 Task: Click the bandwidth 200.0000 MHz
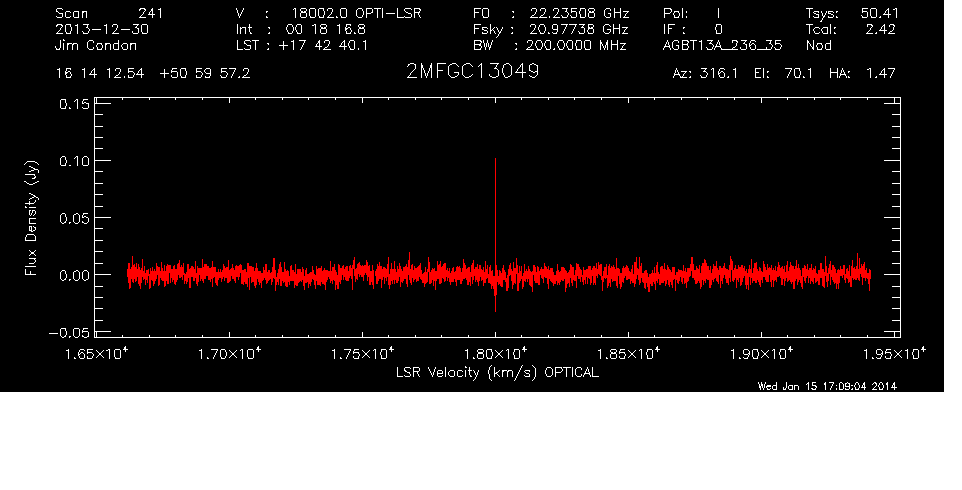(x=575, y=45)
